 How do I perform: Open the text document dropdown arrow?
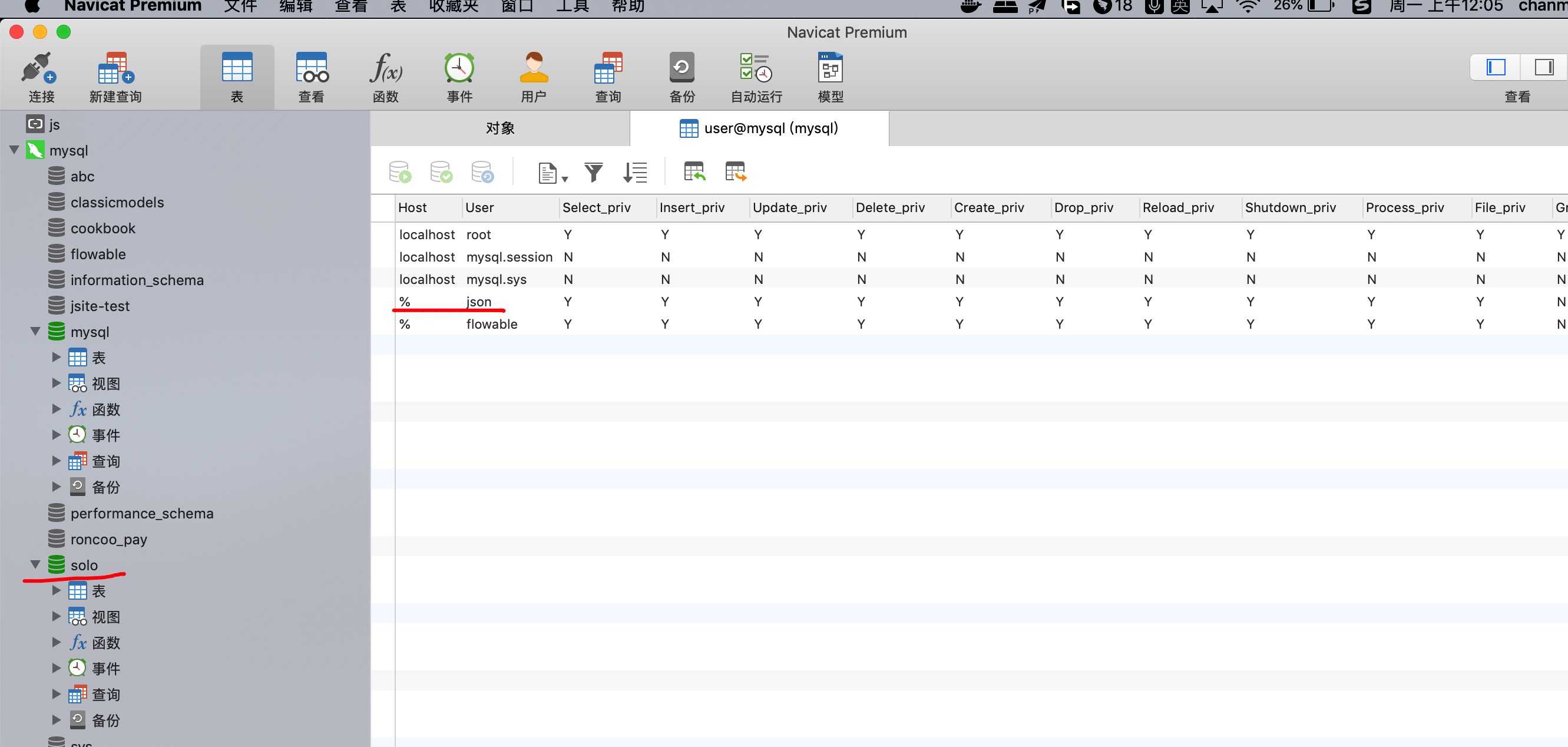coord(565,179)
